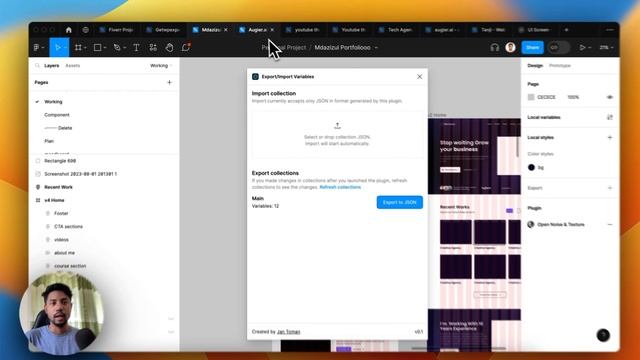Add a new page with plus icon
640x360 pixels.
coord(169,82)
